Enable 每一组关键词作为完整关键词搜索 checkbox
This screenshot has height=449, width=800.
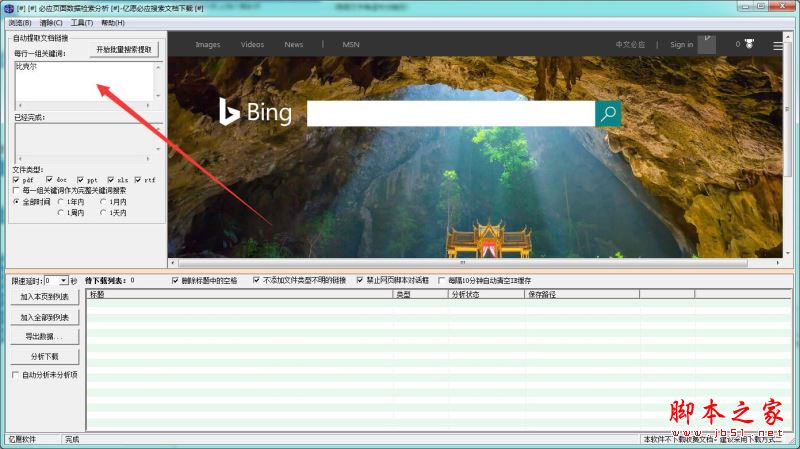[x=16, y=190]
